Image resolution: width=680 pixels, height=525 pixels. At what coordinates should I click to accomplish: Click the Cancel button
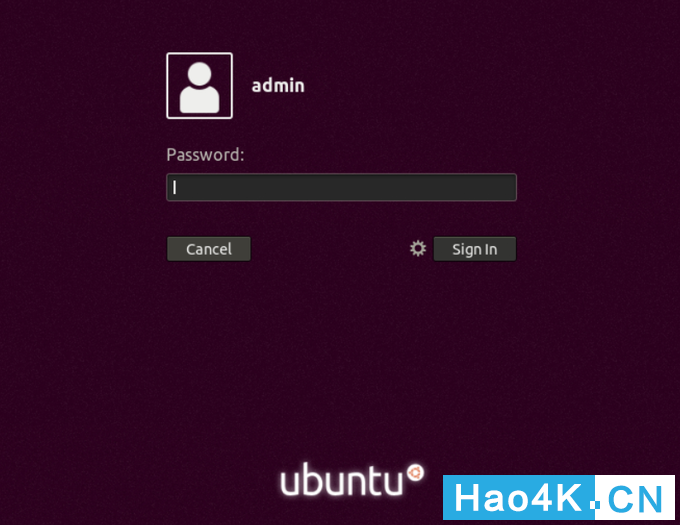pyautogui.click(x=209, y=249)
